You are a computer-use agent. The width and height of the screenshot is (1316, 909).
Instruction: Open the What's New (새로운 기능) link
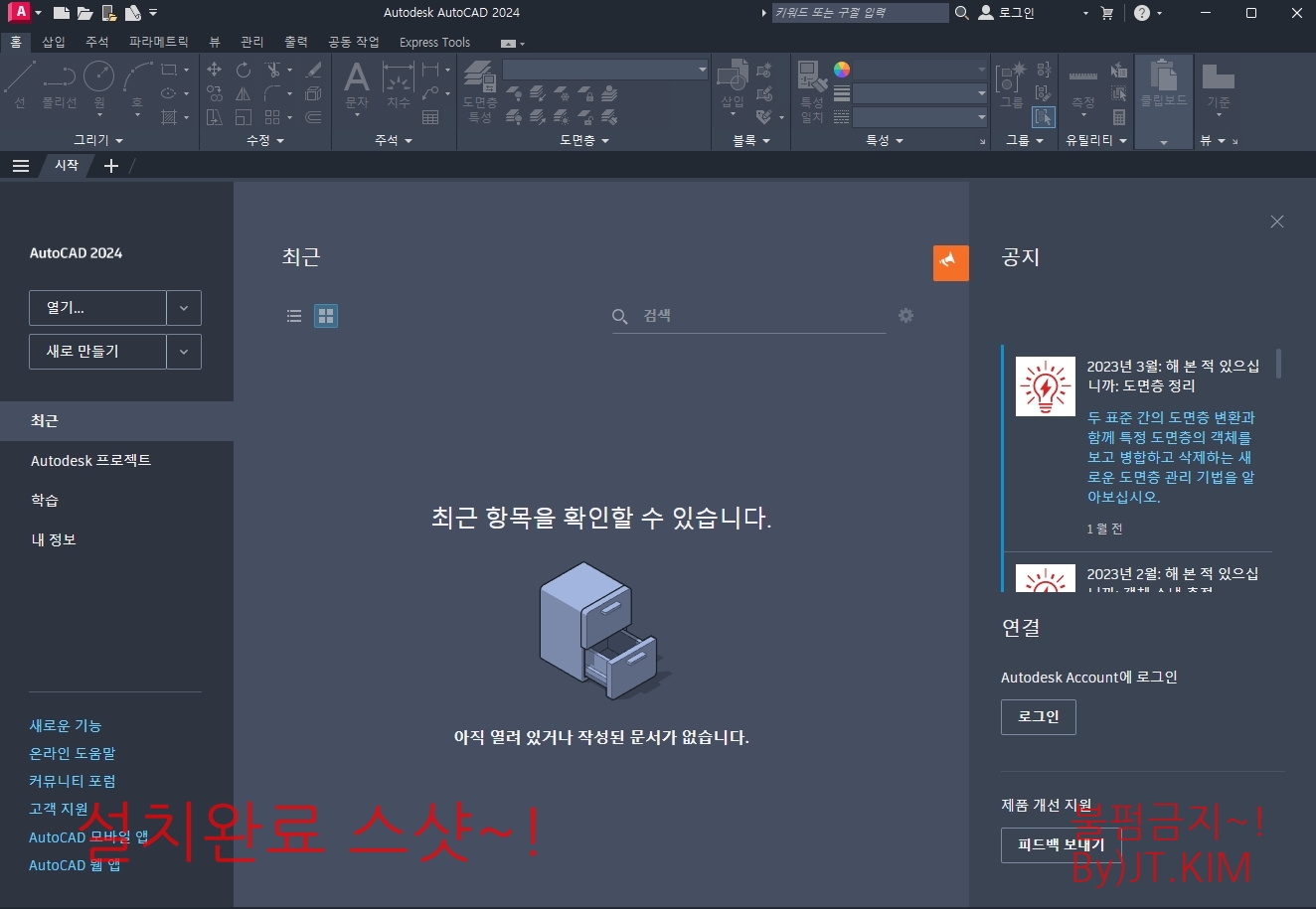[x=66, y=726]
